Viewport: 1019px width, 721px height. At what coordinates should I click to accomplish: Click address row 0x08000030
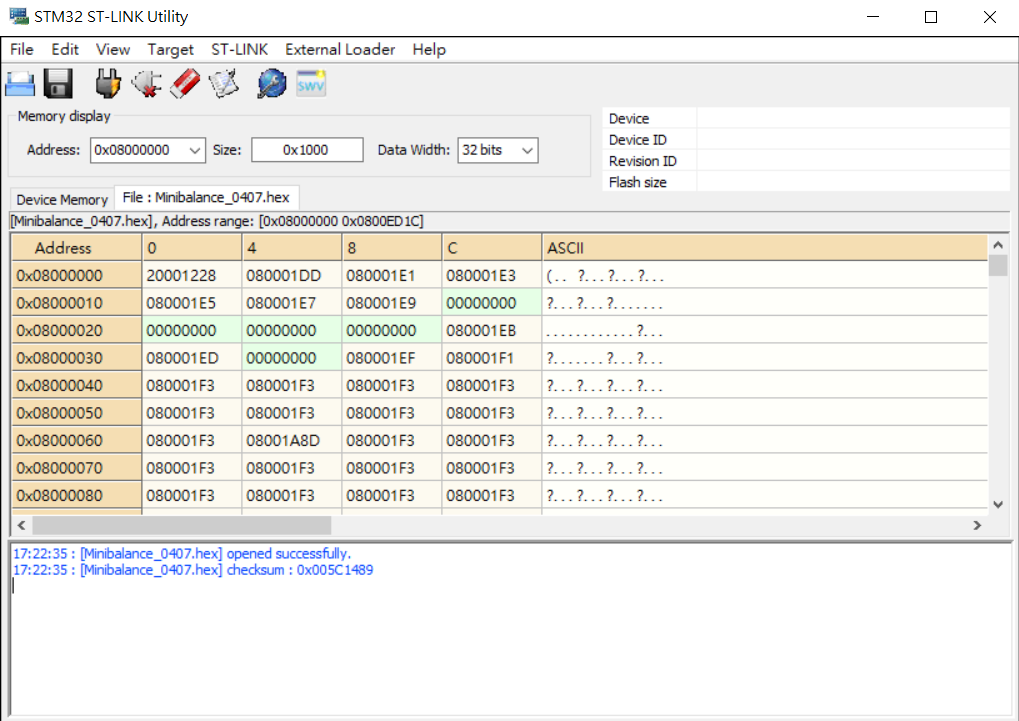point(77,358)
